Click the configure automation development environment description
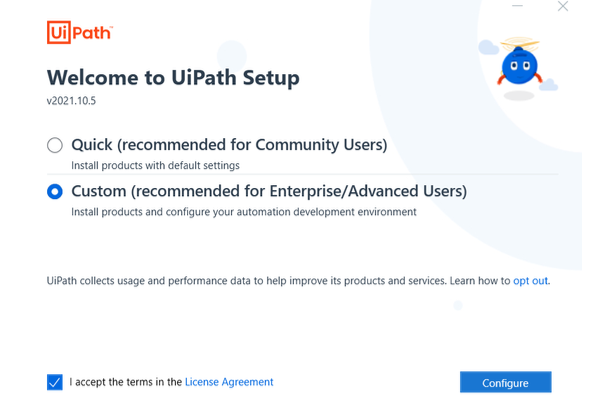 [244, 212]
